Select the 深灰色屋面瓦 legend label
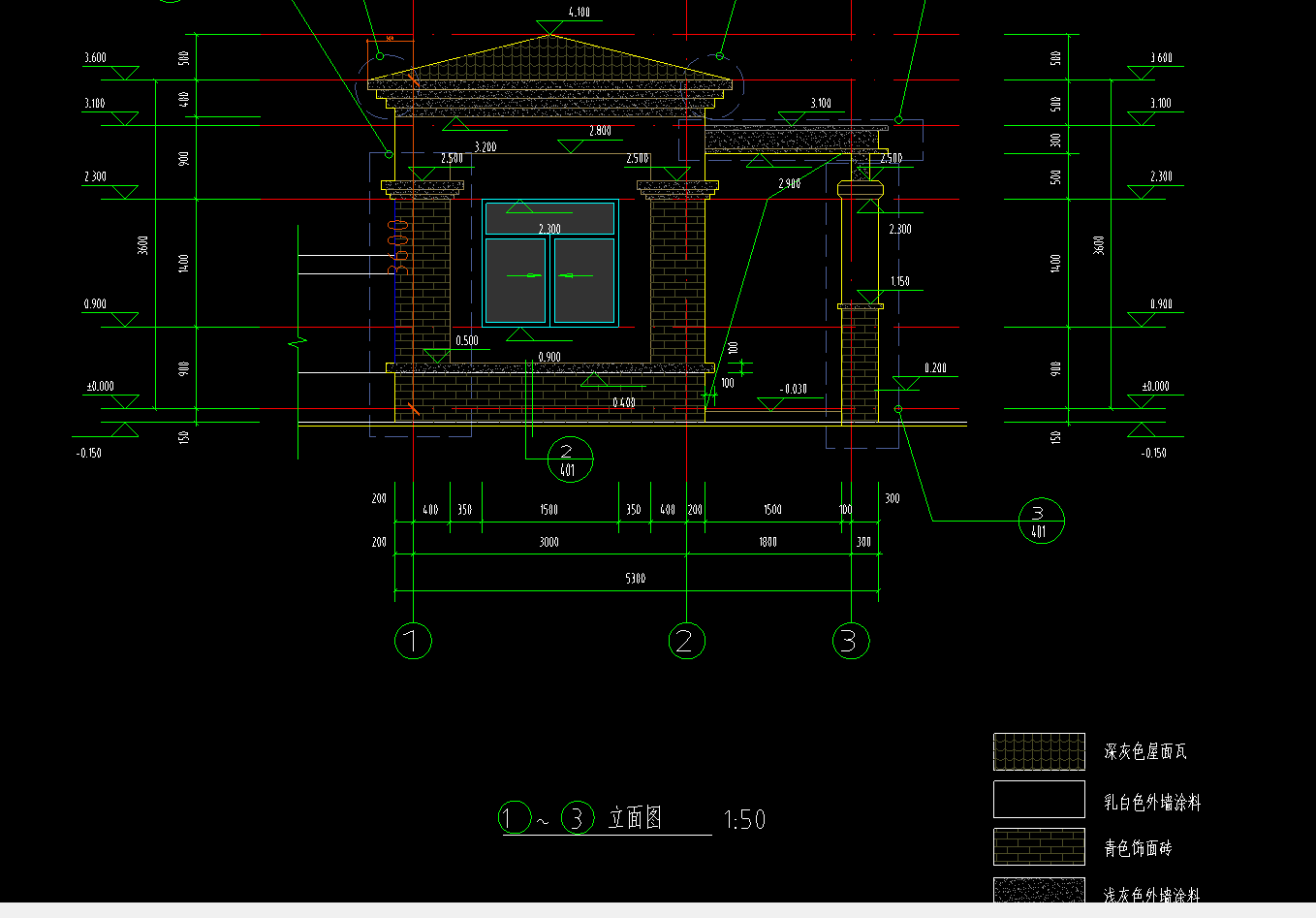This screenshot has width=1316, height=918. point(1145,751)
